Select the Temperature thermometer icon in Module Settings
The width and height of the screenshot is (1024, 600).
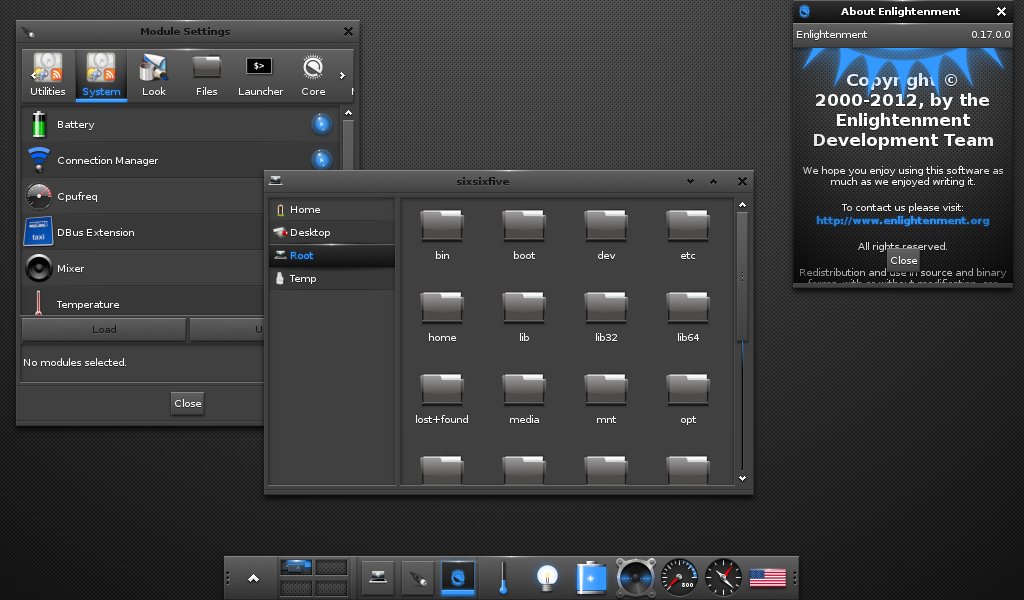[39, 304]
